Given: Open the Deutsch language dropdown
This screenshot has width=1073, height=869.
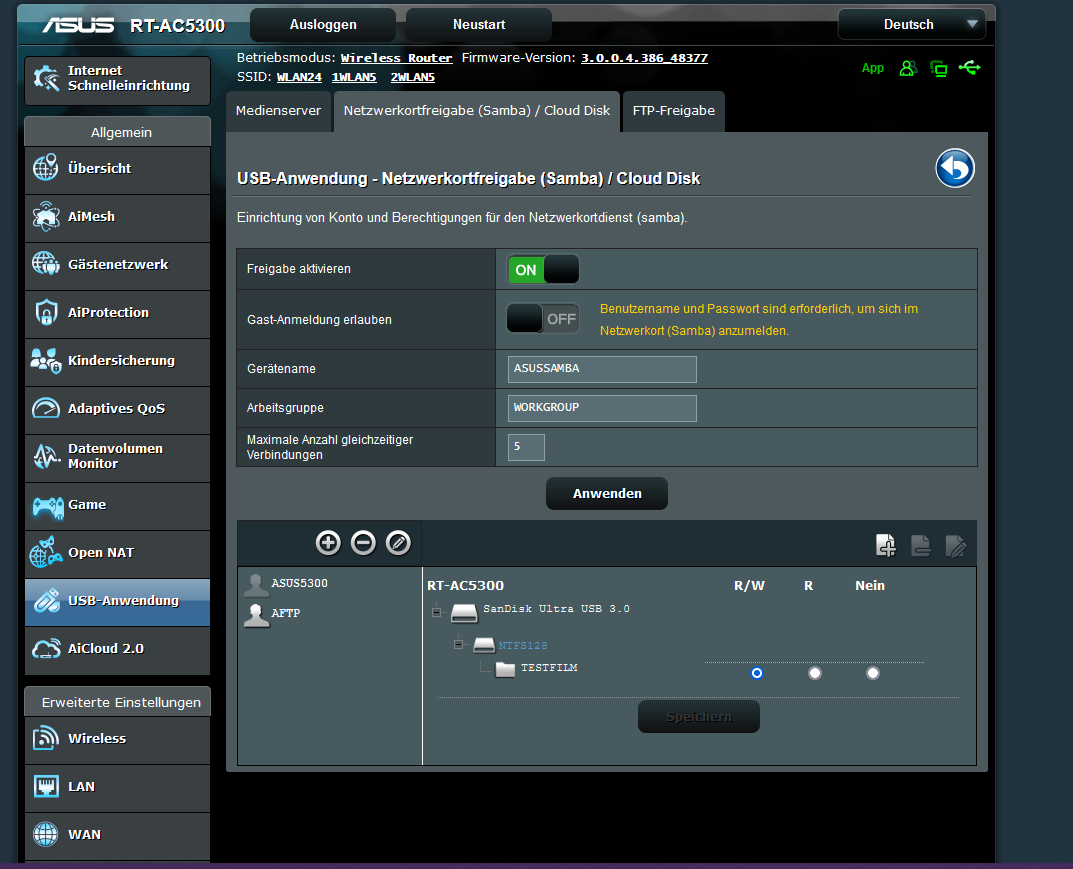Looking at the screenshot, I should (x=912, y=25).
